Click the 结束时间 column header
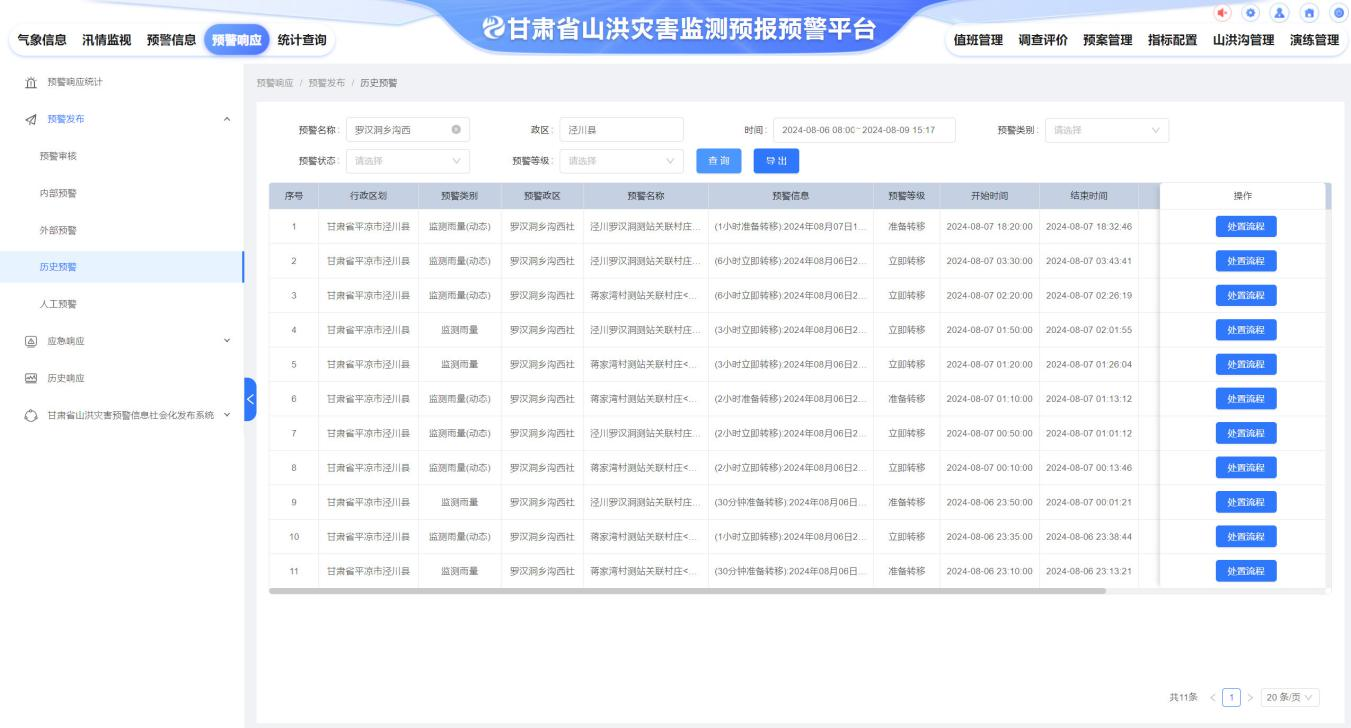The width and height of the screenshot is (1351, 728). coord(1089,196)
